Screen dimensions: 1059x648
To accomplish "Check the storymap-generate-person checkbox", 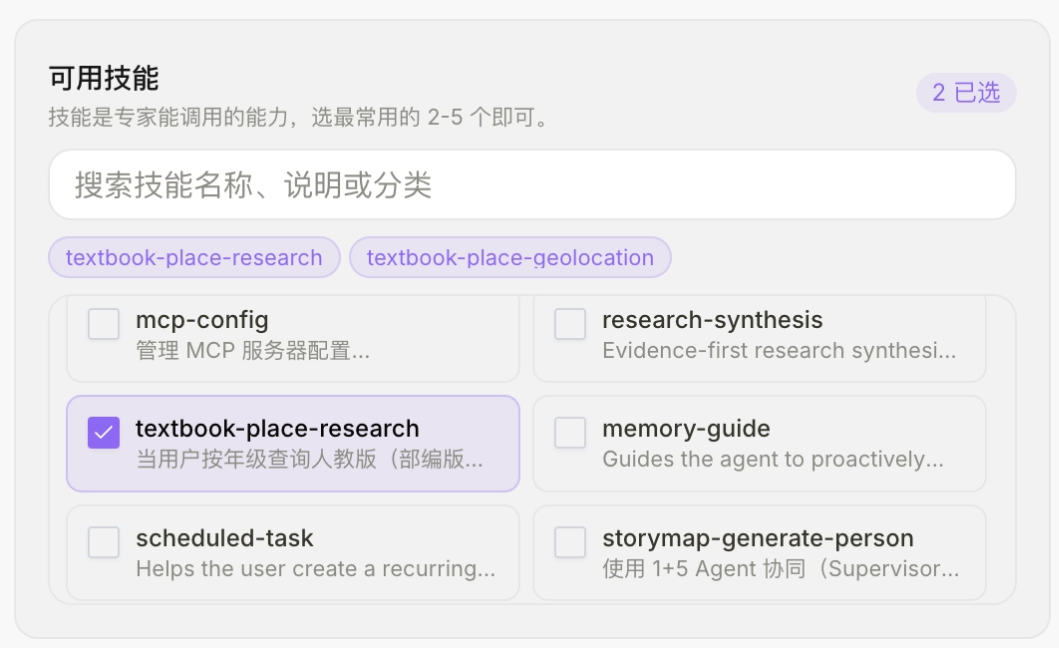I will point(570,542).
